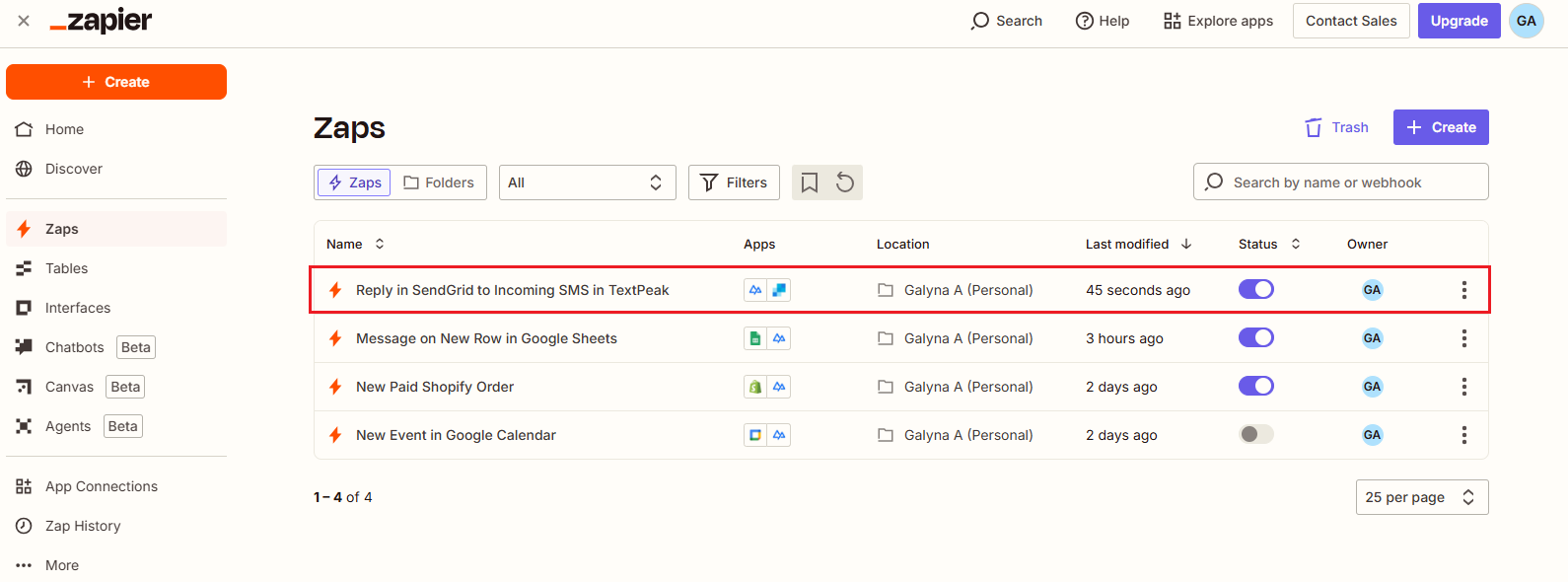Click the orange Create button in sidebar
The width and height of the screenshot is (1568, 582).
(116, 82)
